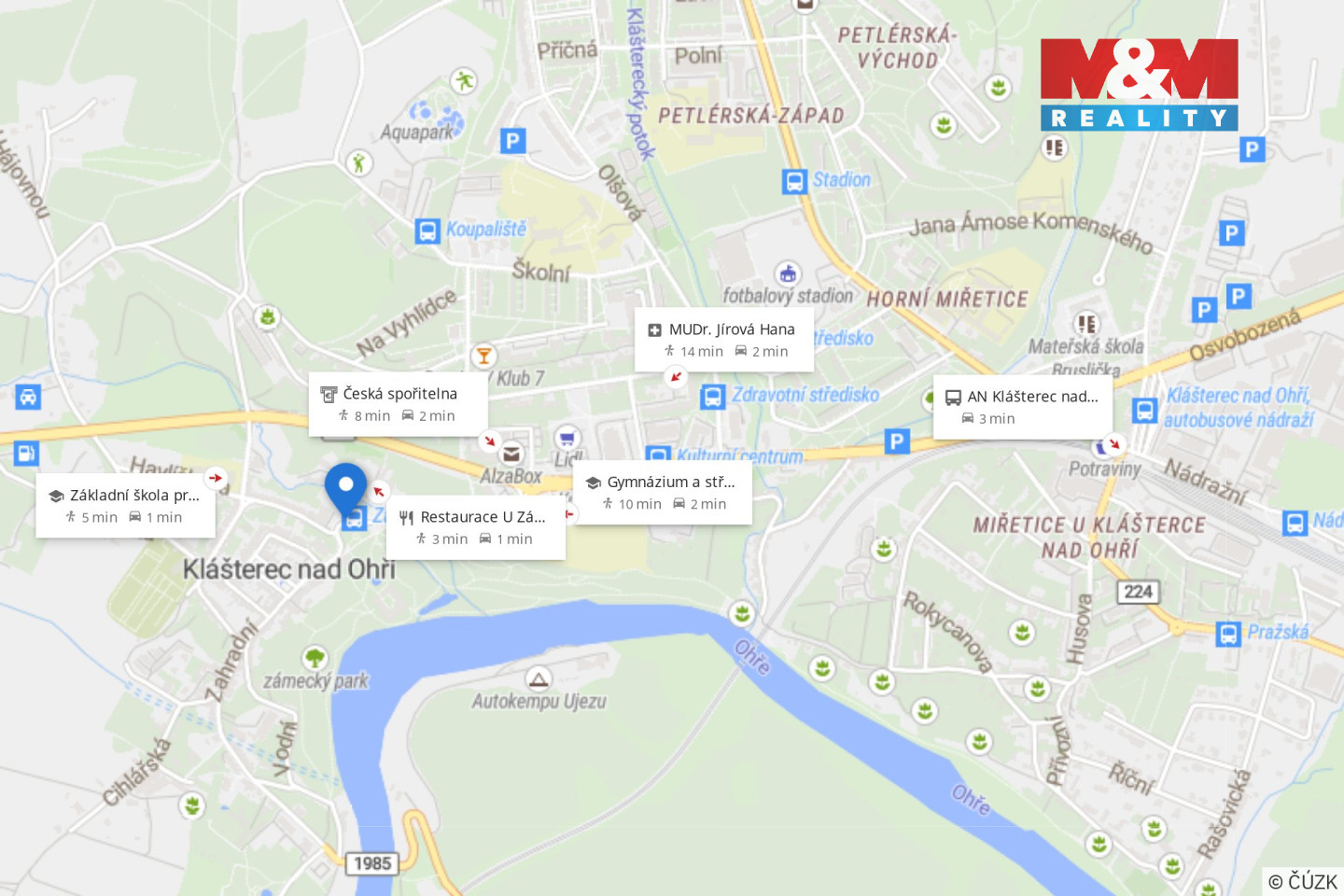Click the blue location pin marker

345,488
